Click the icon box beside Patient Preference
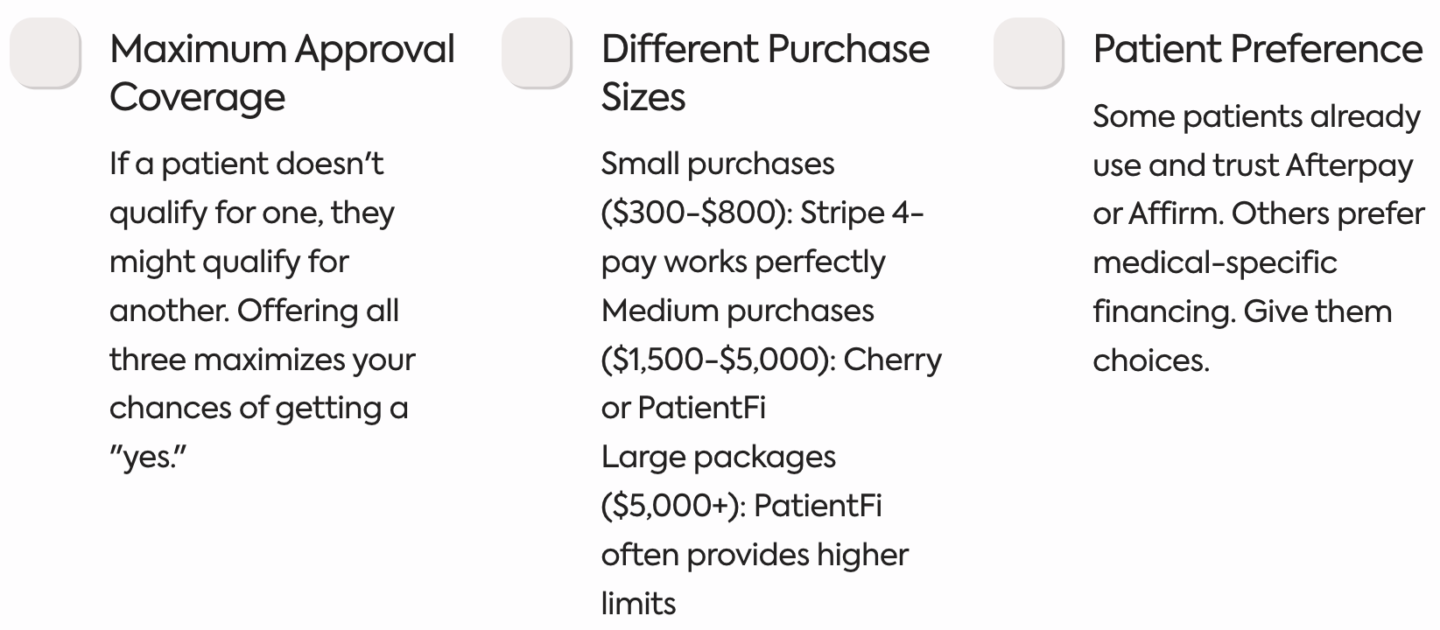 pos(1029,52)
